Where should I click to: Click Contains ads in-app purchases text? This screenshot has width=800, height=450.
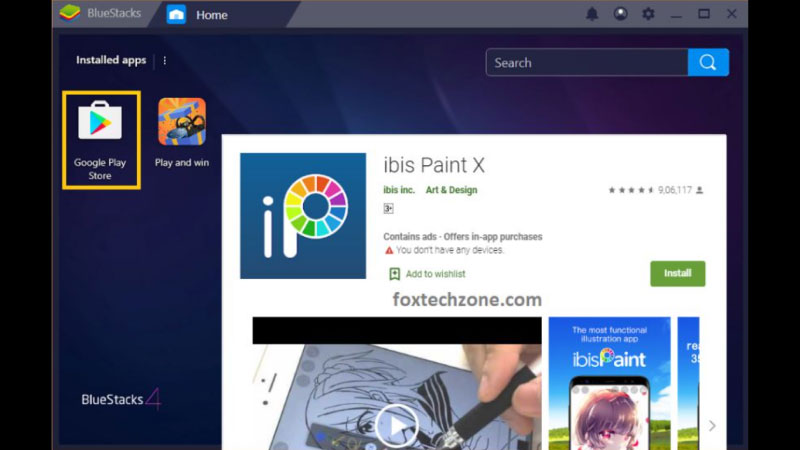tap(463, 237)
